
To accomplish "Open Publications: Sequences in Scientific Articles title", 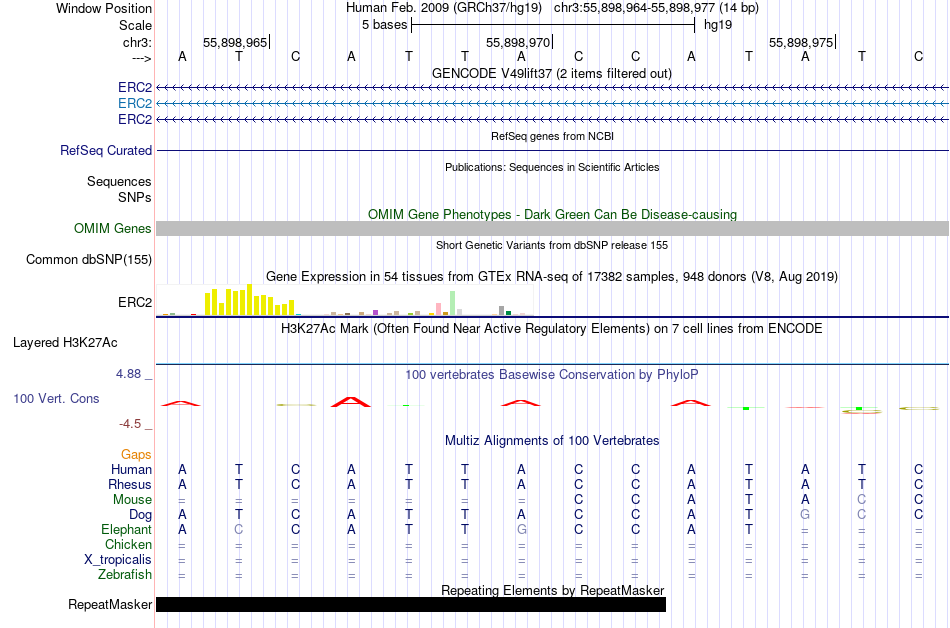I will pyautogui.click(x=552, y=167).
